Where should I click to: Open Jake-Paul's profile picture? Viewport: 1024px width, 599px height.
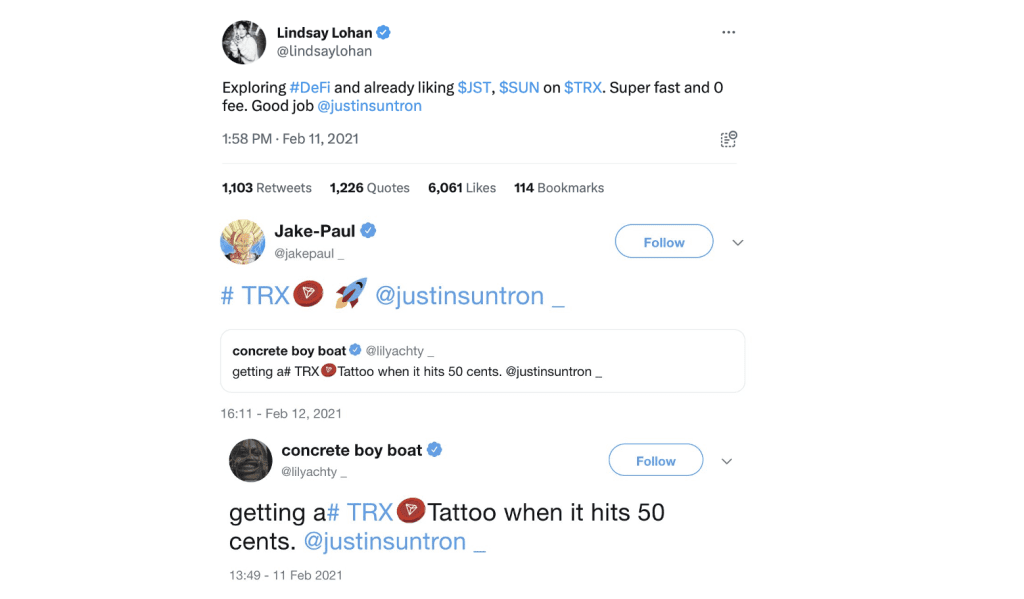pyautogui.click(x=242, y=242)
